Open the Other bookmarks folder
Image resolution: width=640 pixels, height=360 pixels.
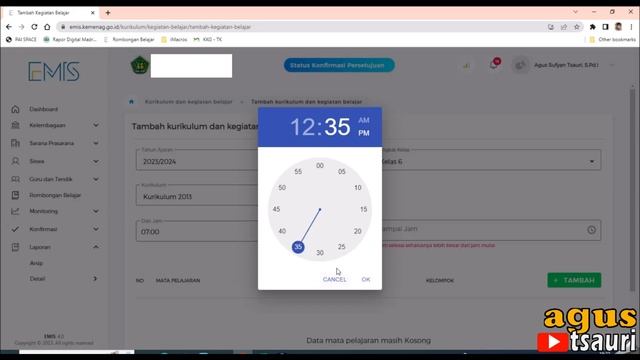[613, 40]
